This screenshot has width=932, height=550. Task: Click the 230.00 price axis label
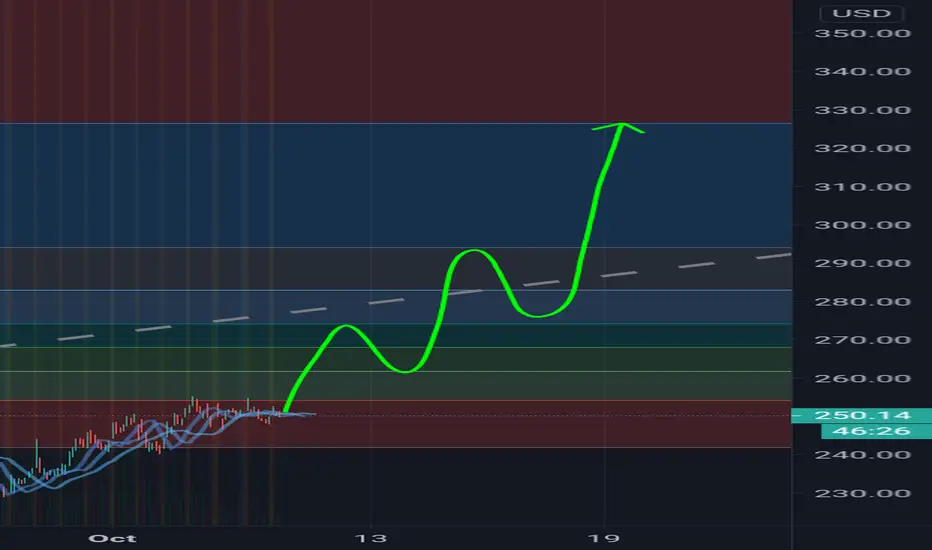point(862,494)
